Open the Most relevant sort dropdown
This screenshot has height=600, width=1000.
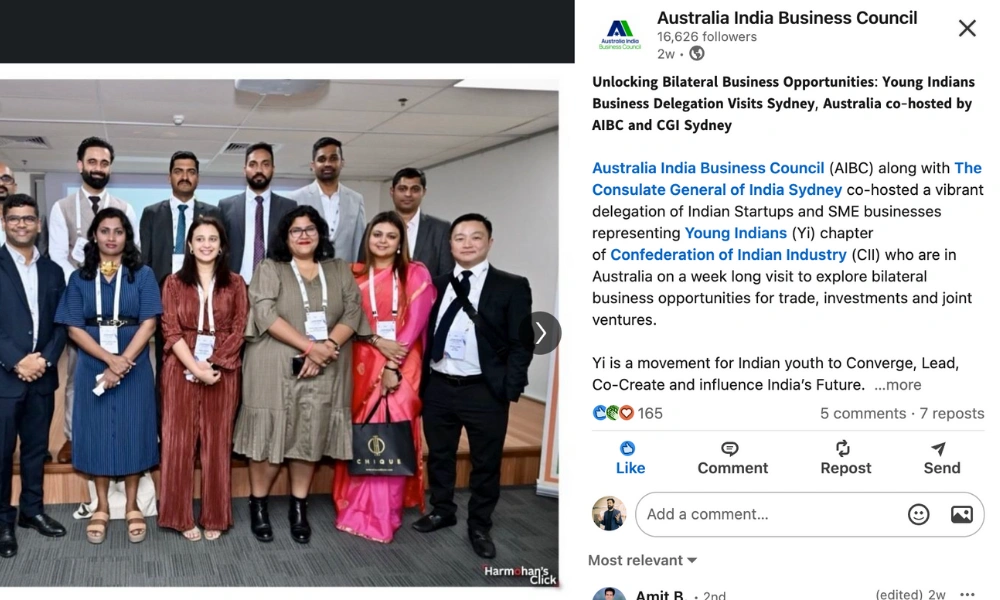(x=642, y=560)
